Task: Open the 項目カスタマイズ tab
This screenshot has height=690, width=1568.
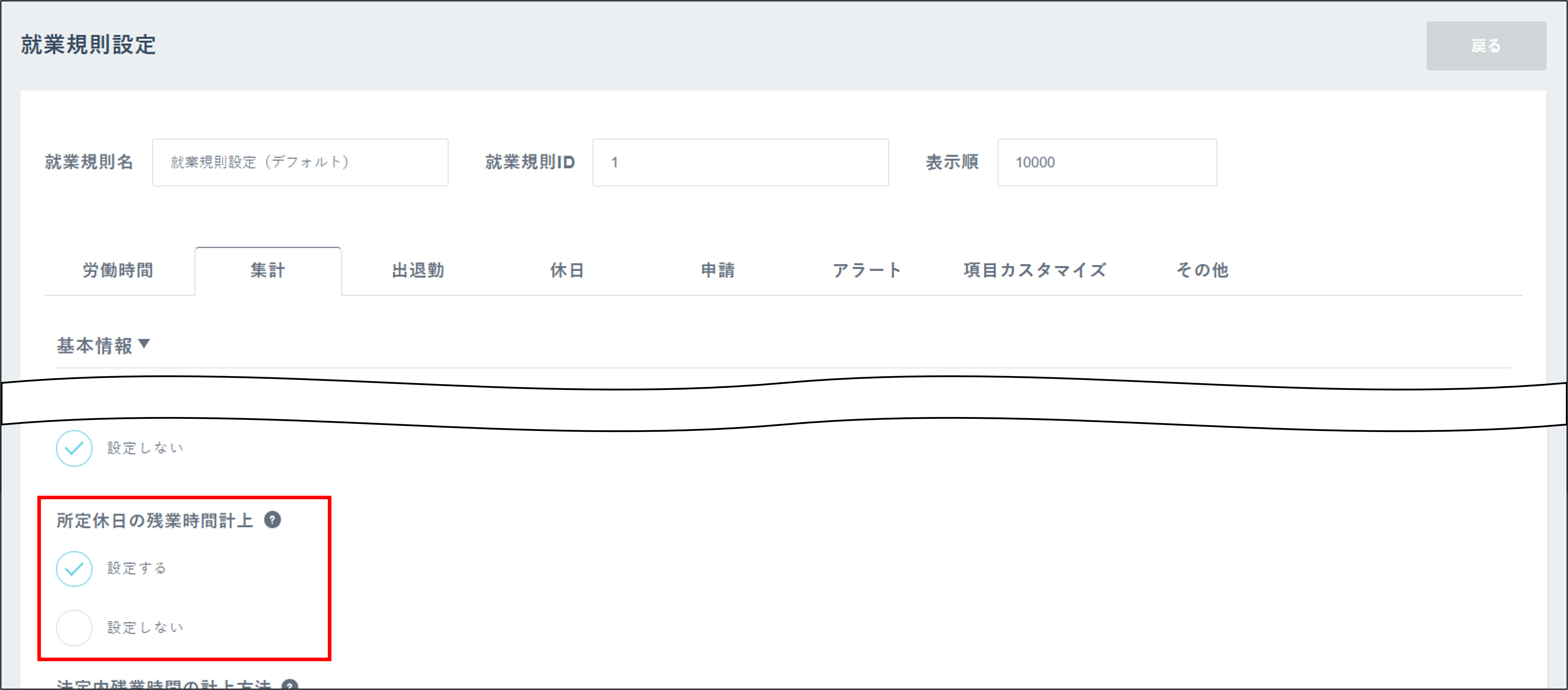Action: coord(1035,271)
